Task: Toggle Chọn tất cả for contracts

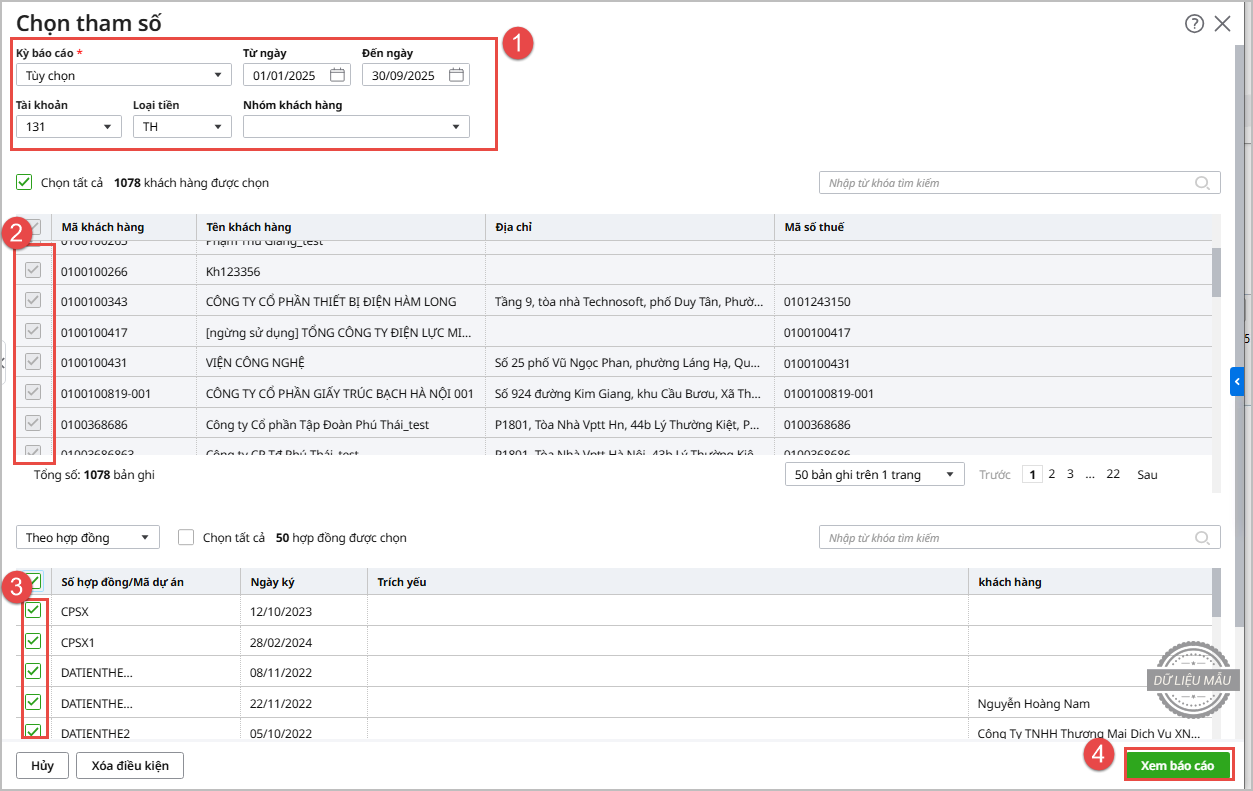Action: (186, 538)
